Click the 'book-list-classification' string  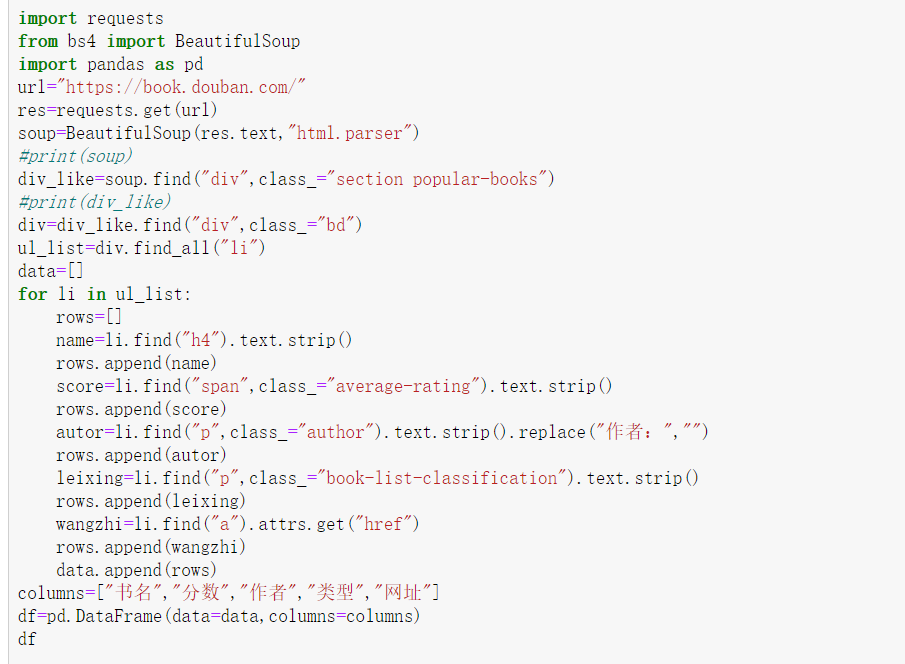(x=439, y=478)
